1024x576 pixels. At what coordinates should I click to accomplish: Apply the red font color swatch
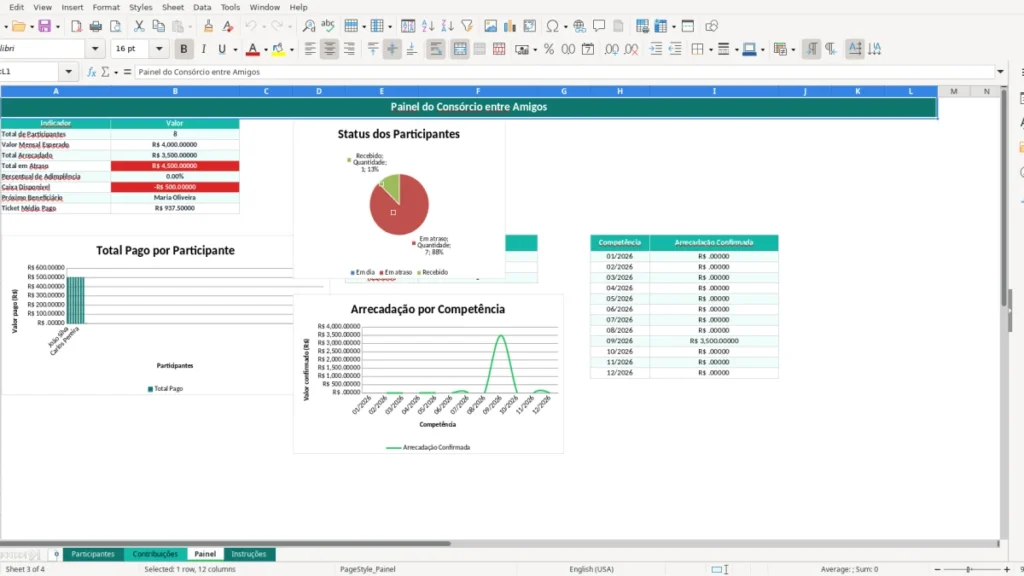[253, 49]
